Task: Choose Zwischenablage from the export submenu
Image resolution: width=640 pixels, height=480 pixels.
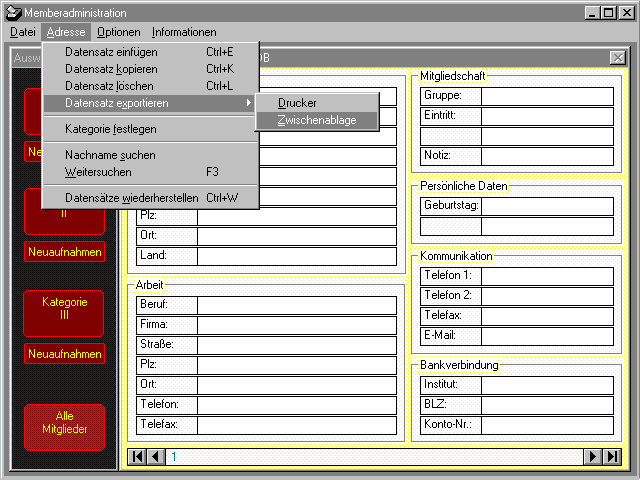Action: click(x=317, y=120)
